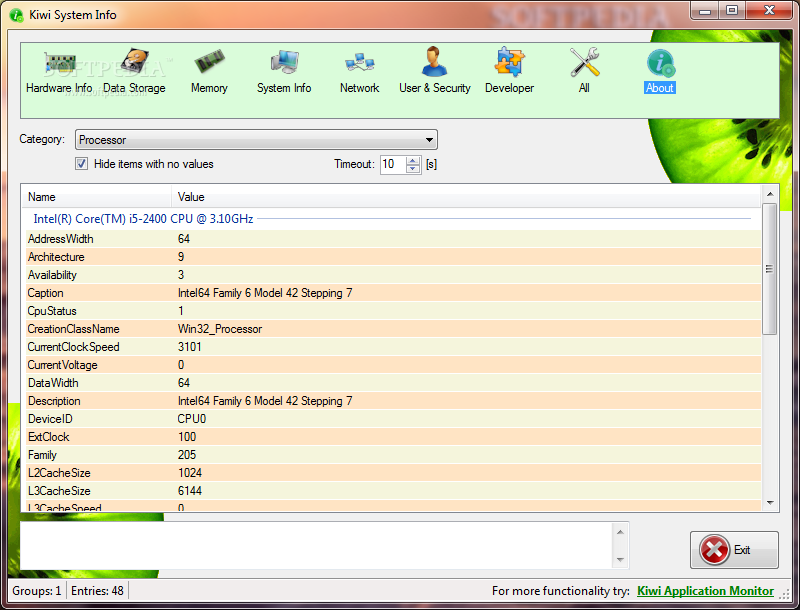Decrease Timeout value with down arrow
This screenshot has width=800, height=610.
coord(413,169)
